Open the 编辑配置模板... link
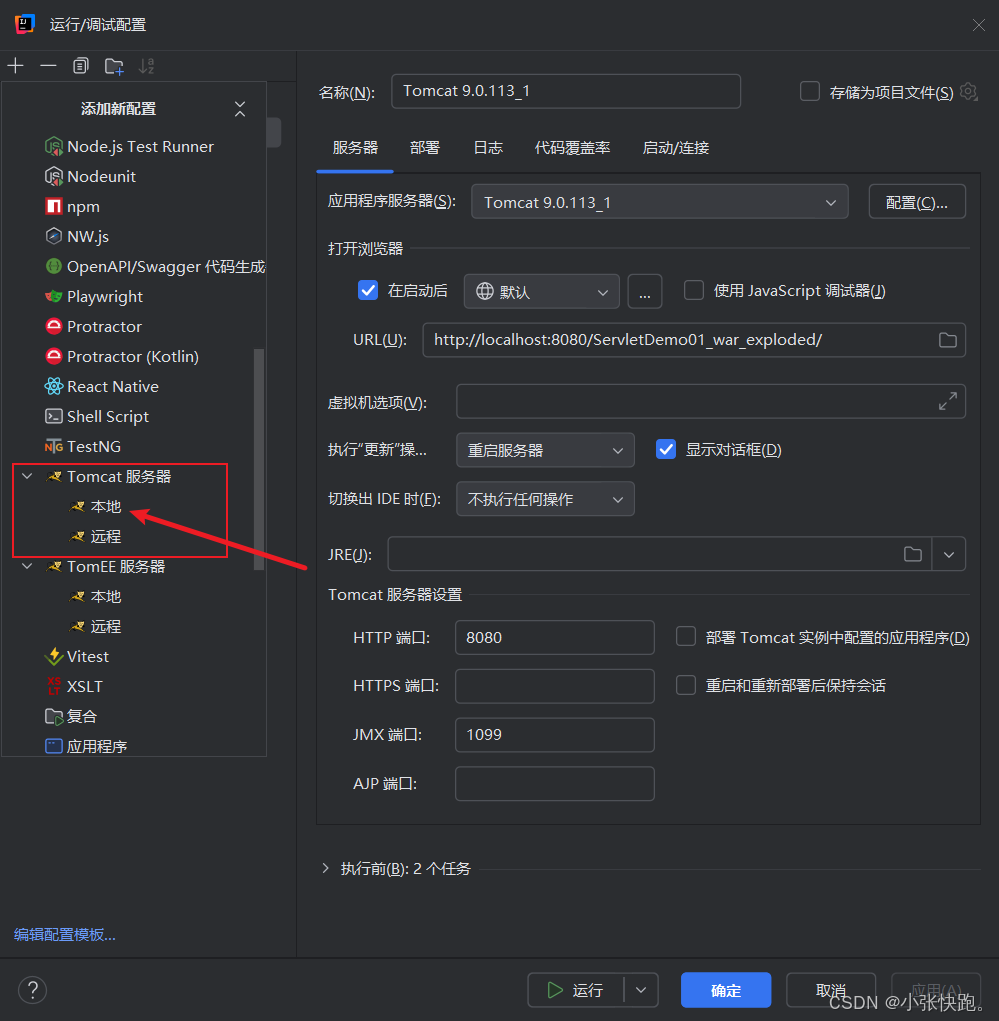The image size is (999, 1021). click(65, 935)
